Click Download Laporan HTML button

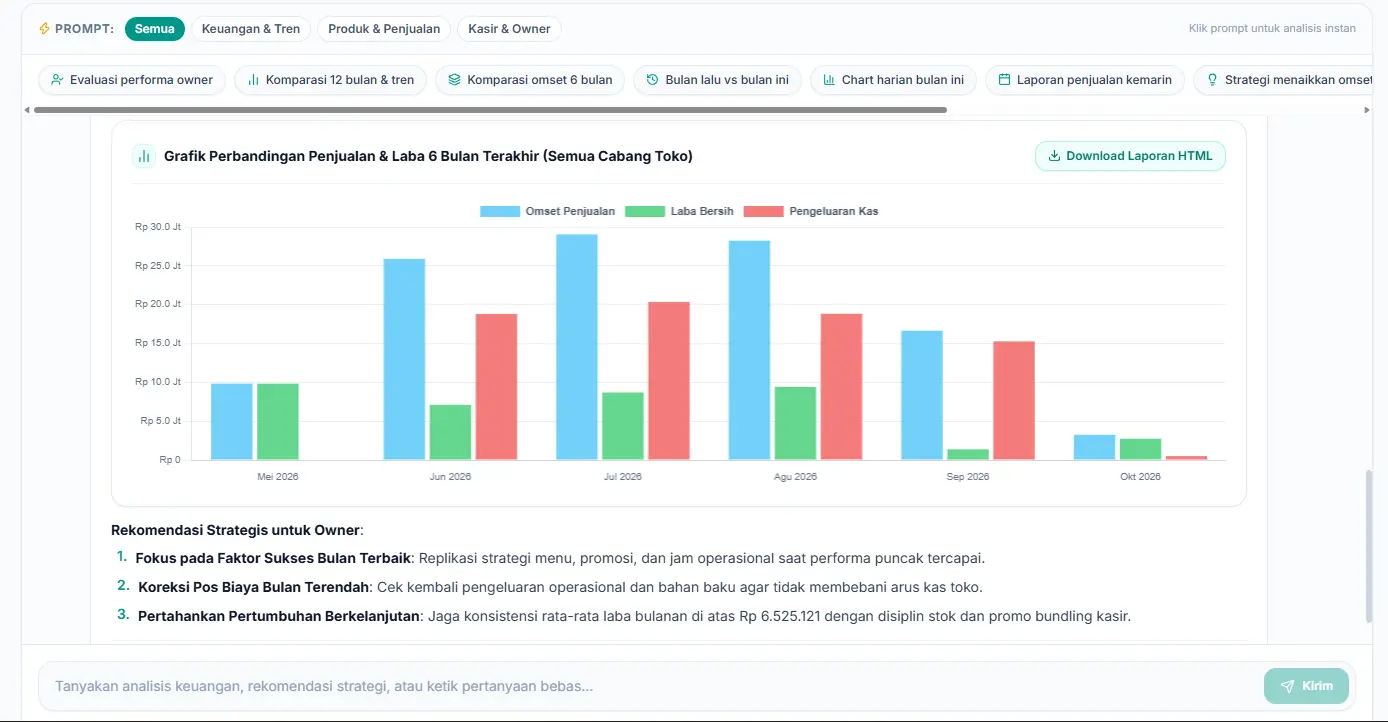click(1130, 156)
